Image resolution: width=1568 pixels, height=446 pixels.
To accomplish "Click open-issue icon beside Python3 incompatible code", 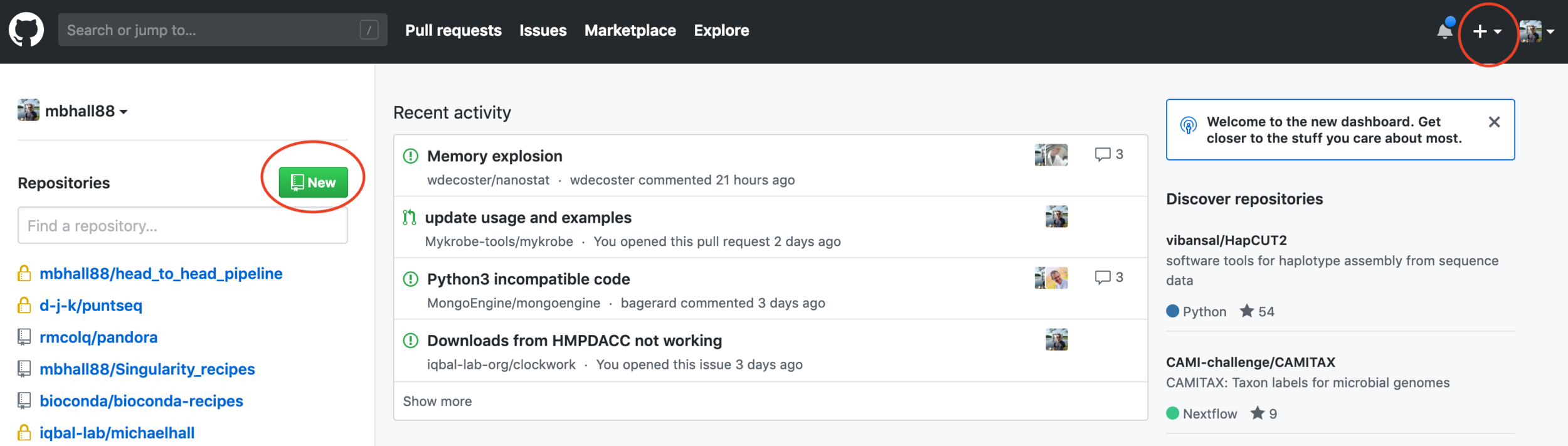I will (x=410, y=279).
